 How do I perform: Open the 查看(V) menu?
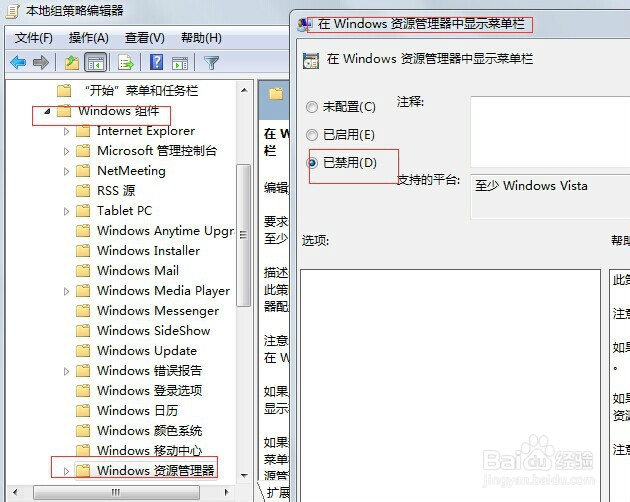[x=145, y=38]
